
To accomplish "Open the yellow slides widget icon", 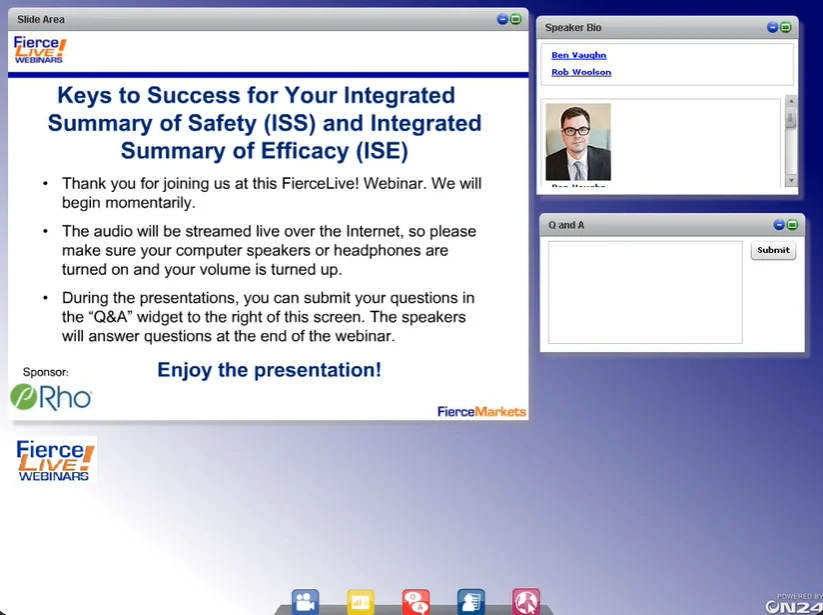I will tap(360, 602).
